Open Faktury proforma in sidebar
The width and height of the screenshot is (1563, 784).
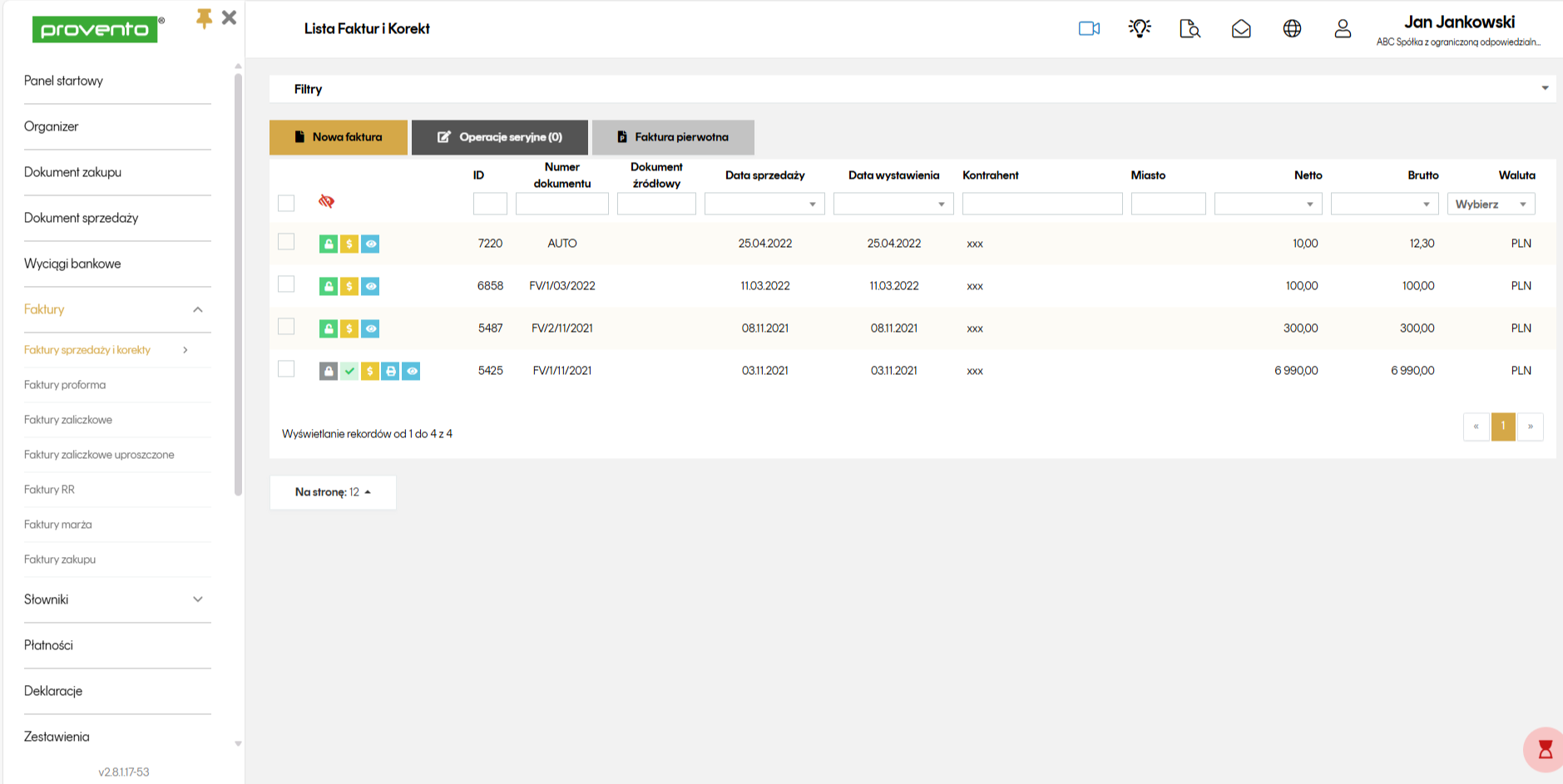tap(65, 385)
